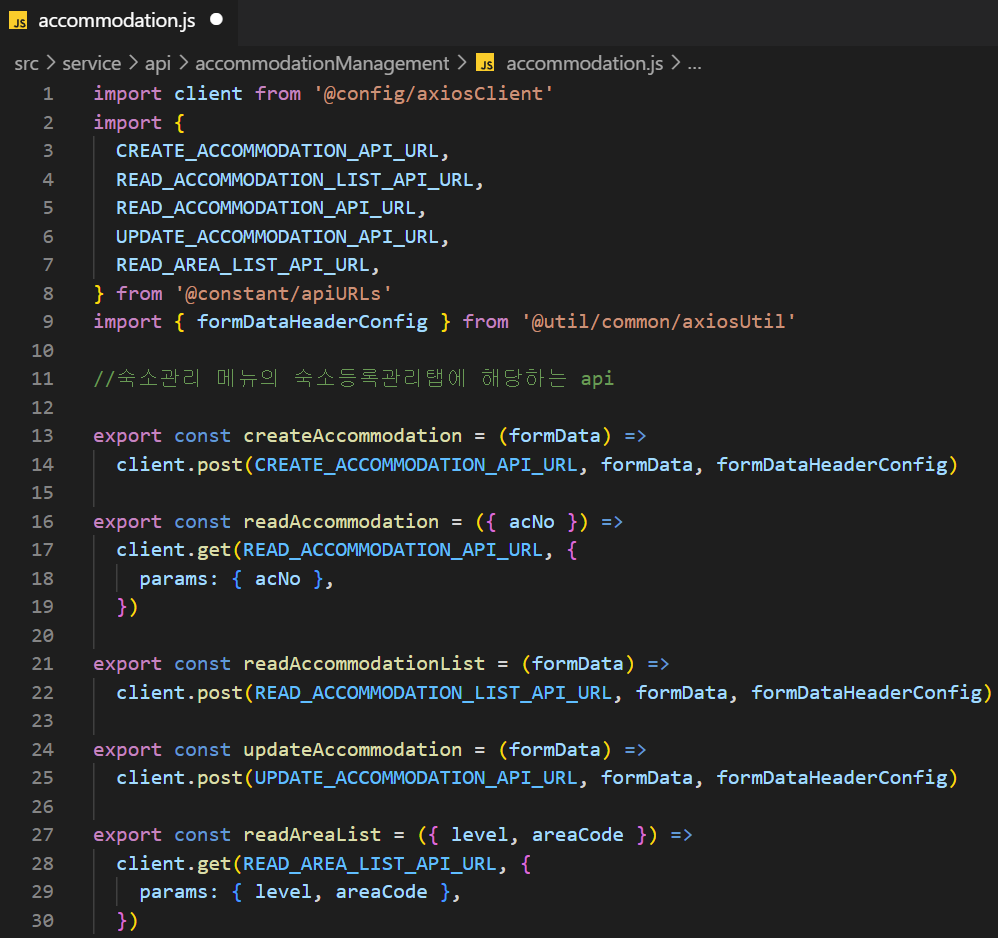The height and width of the screenshot is (938, 998).
Task: Expand chevron after src breadcrumb
Action: click(x=51, y=64)
